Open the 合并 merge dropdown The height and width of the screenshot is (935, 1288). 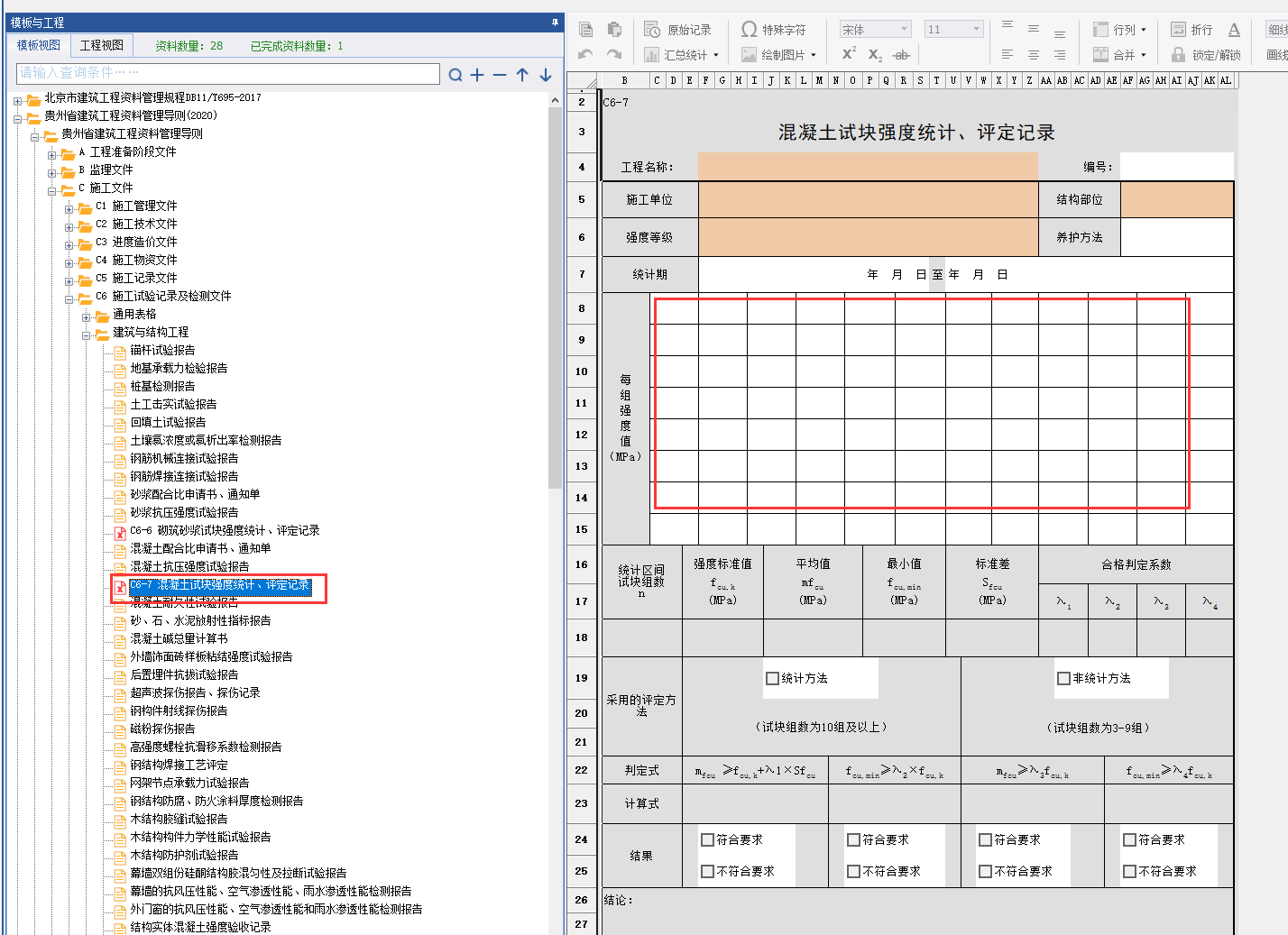pos(1119,55)
